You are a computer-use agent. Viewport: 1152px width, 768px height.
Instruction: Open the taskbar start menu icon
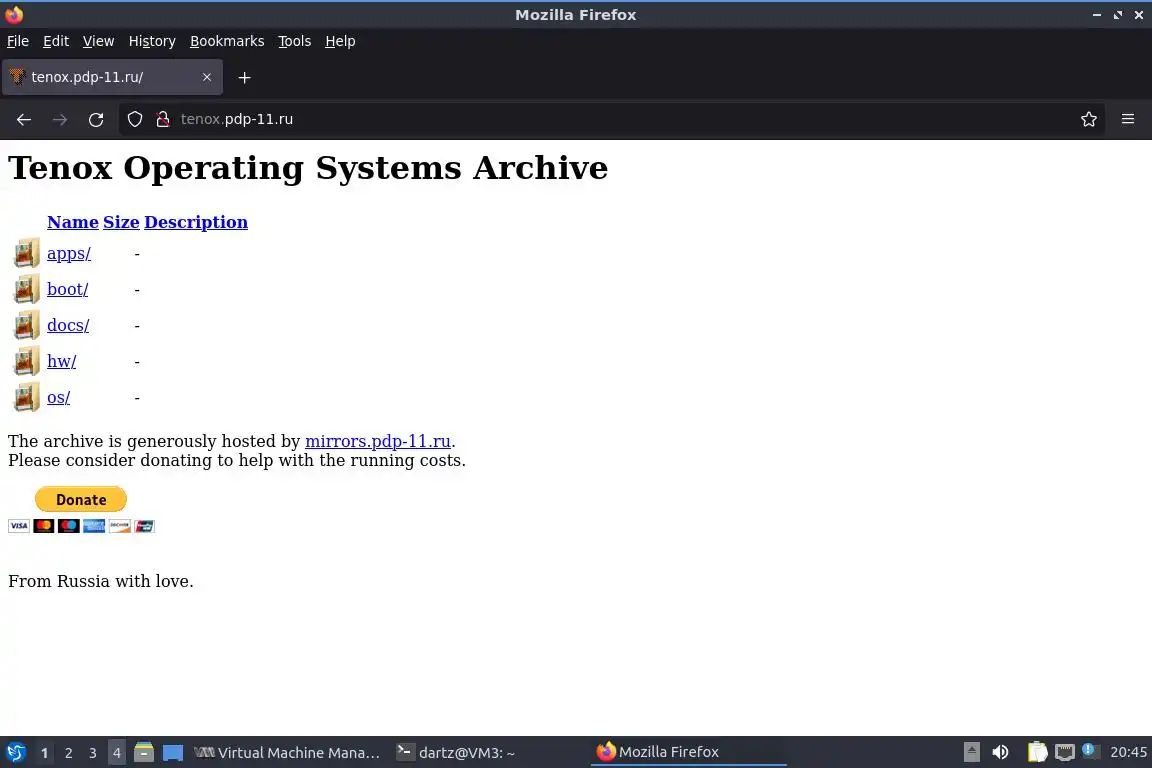pos(15,753)
